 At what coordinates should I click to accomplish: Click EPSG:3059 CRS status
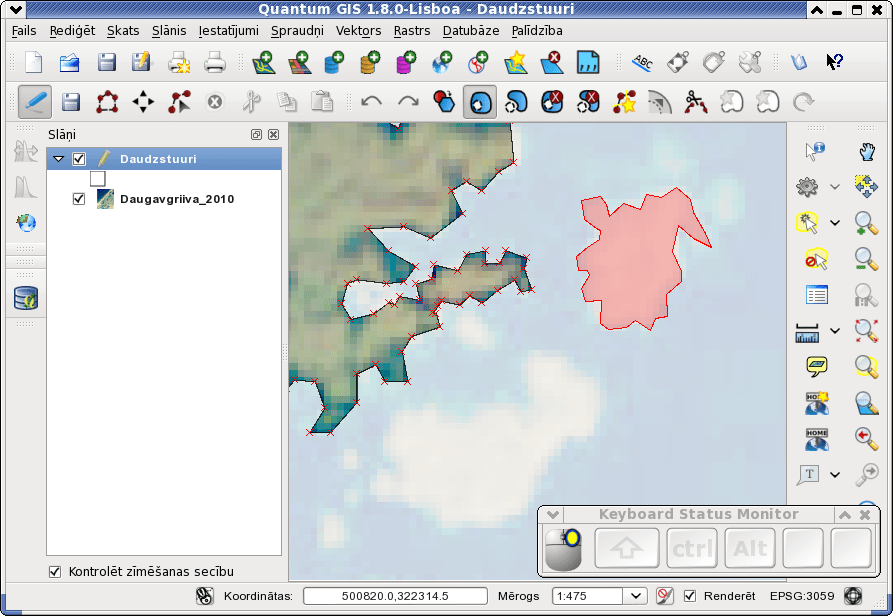point(802,596)
